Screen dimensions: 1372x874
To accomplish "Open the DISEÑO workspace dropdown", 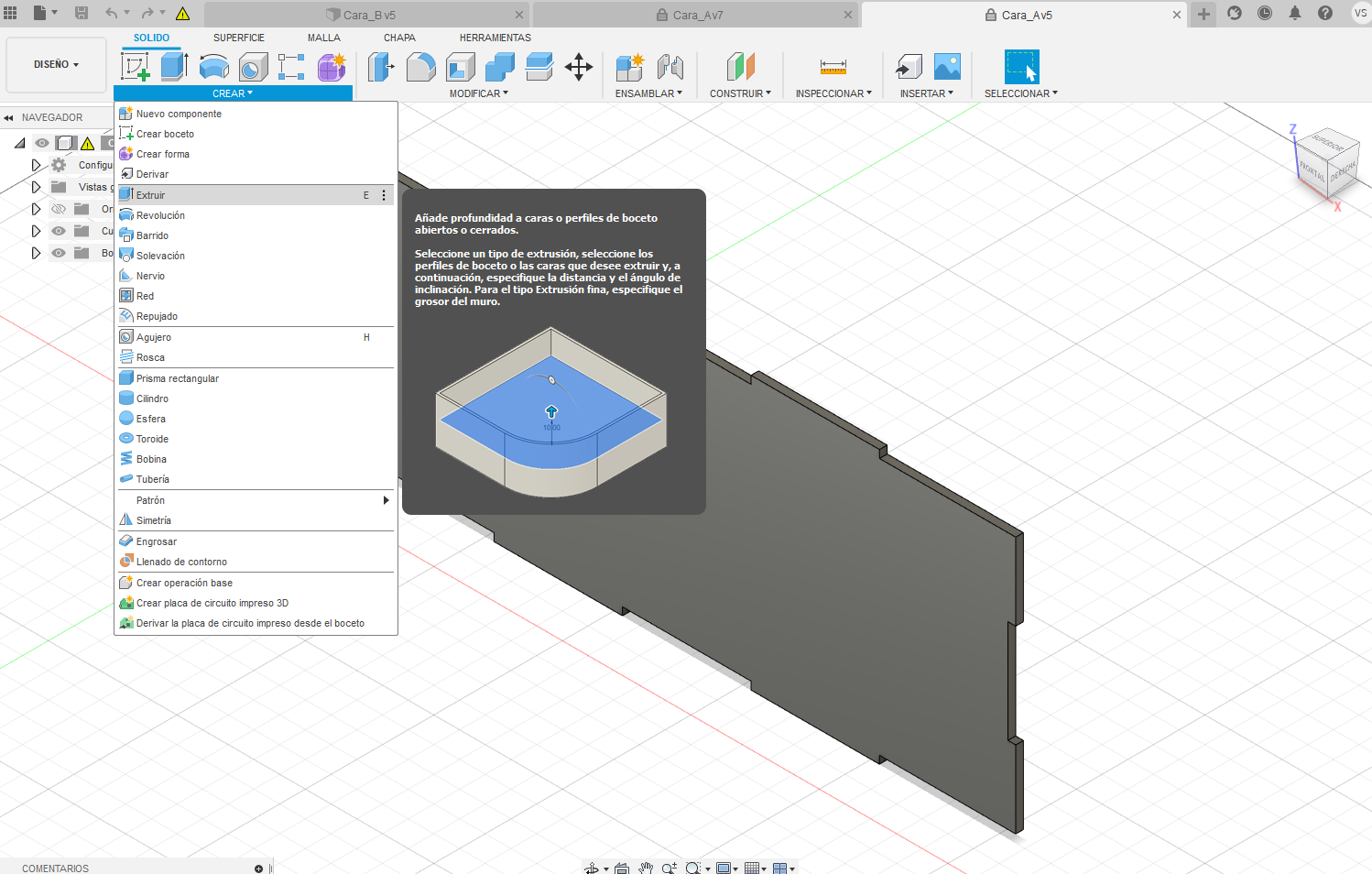I will click(x=56, y=65).
